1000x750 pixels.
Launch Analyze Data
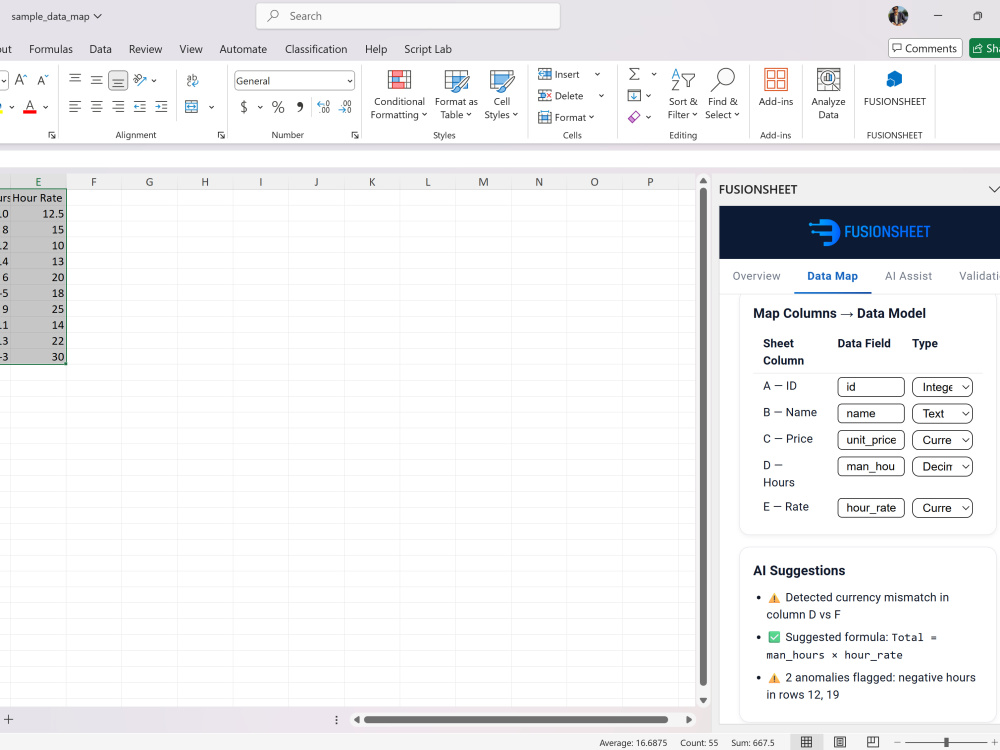828,94
